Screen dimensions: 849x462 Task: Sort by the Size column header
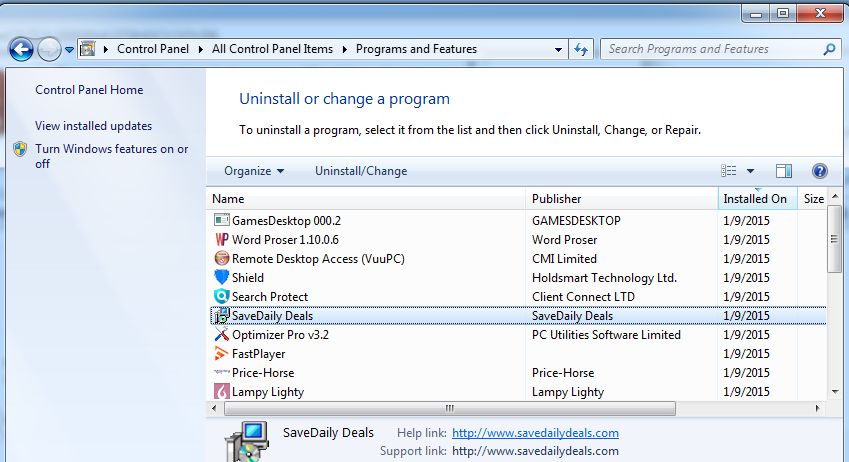[813, 199]
